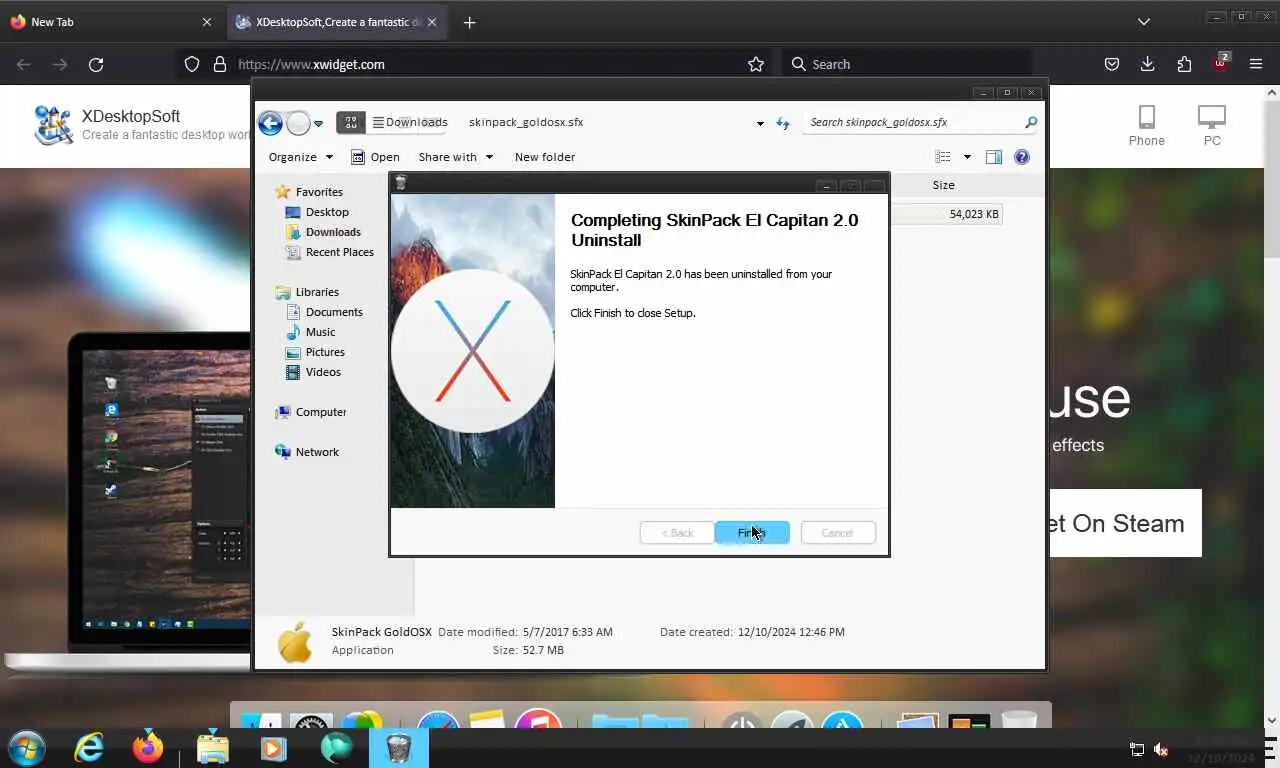This screenshot has height=768, width=1280.
Task: Go back in the Explorer window
Action: click(270, 123)
